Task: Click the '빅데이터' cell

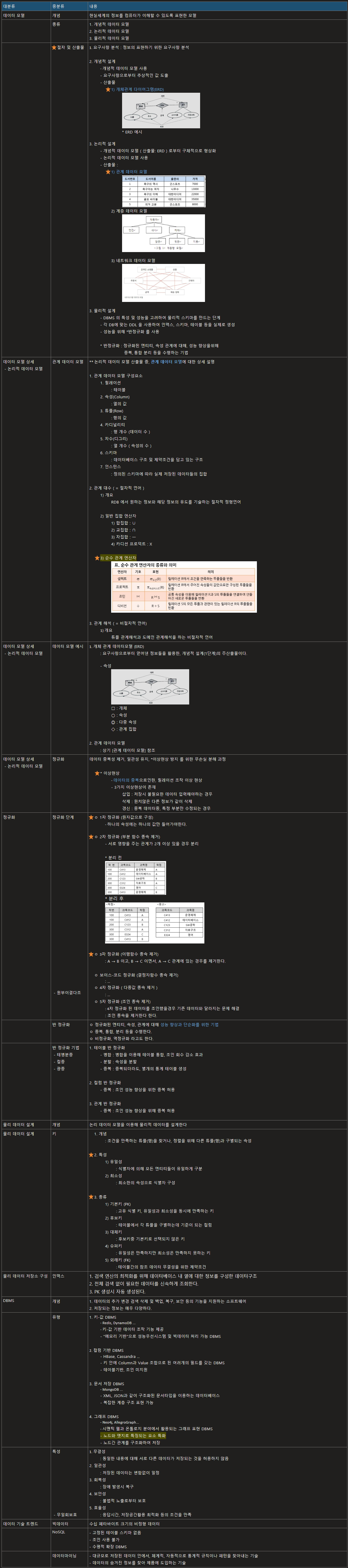Action: [x=60, y=1524]
